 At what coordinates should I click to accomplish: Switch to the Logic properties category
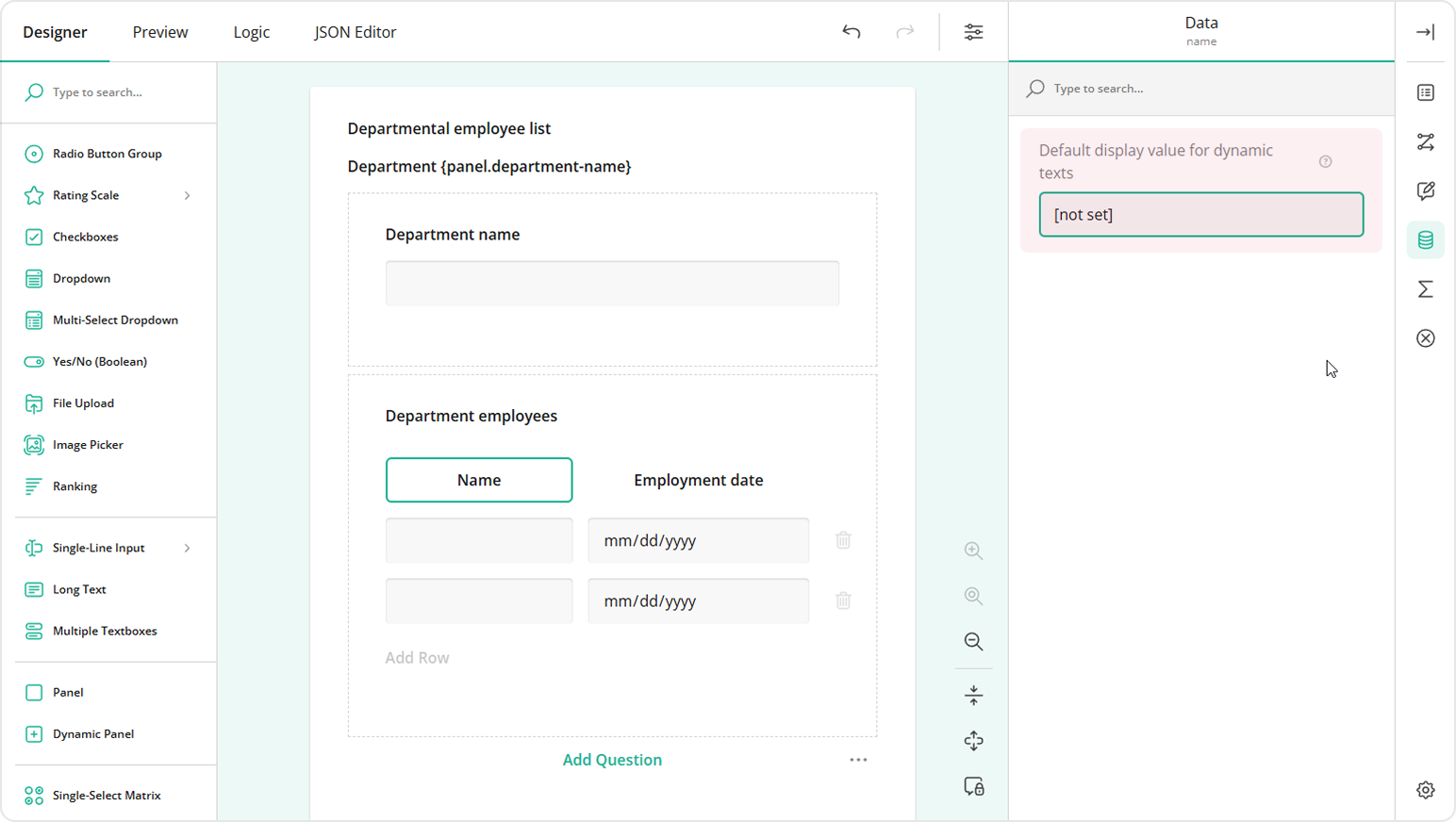tap(1425, 141)
